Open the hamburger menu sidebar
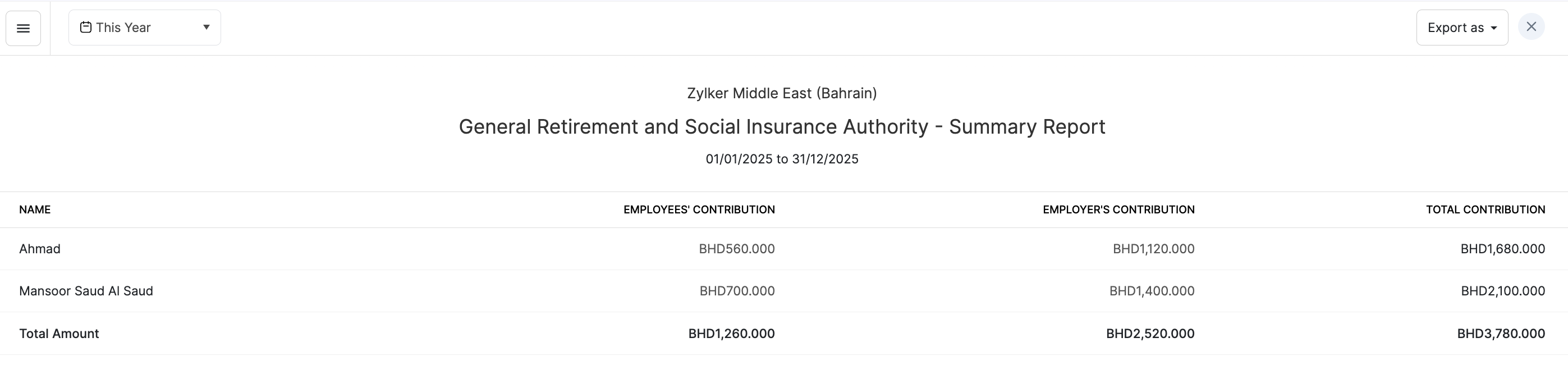Viewport: 1568px width, 374px height. (x=23, y=28)
